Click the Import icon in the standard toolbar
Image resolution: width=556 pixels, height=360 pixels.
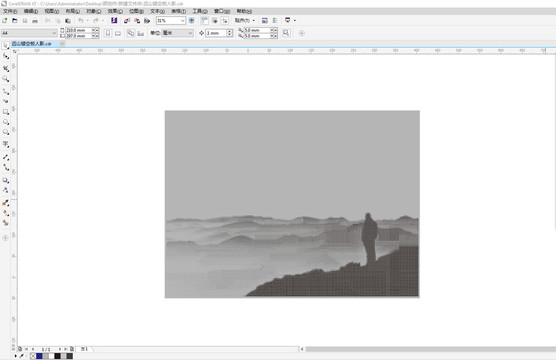click(x=126, y=21)
